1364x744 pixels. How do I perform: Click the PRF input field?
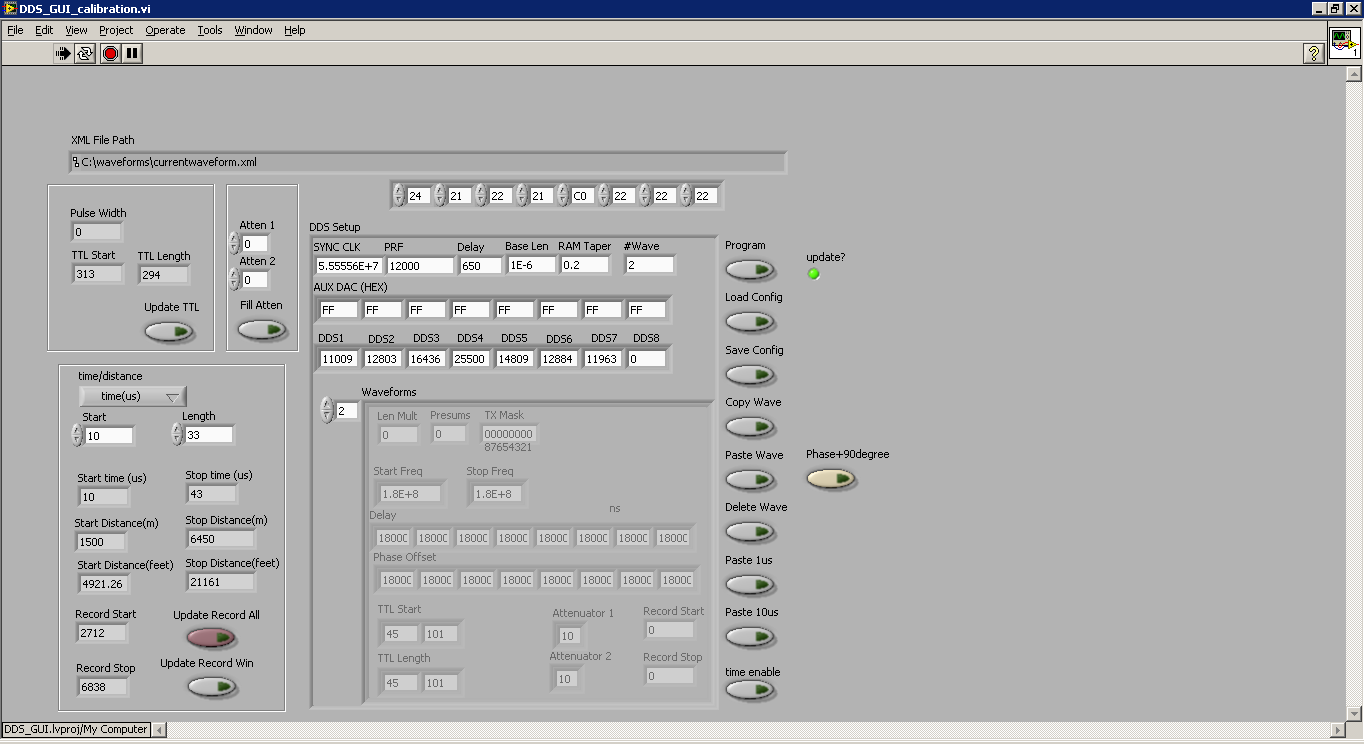click(x=420, y=265)
